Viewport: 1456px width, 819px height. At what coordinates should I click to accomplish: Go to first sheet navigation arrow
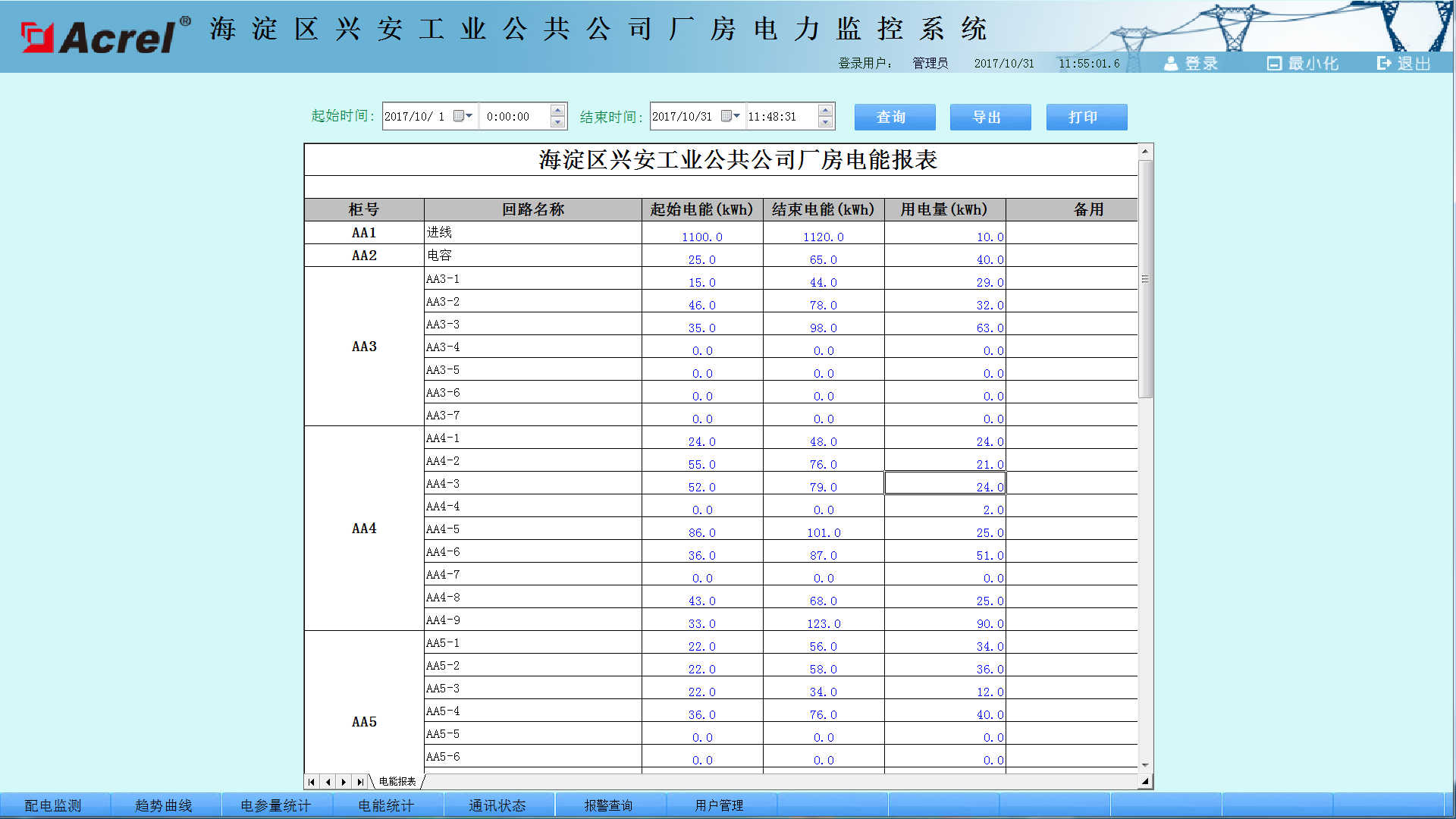[312, 782]
